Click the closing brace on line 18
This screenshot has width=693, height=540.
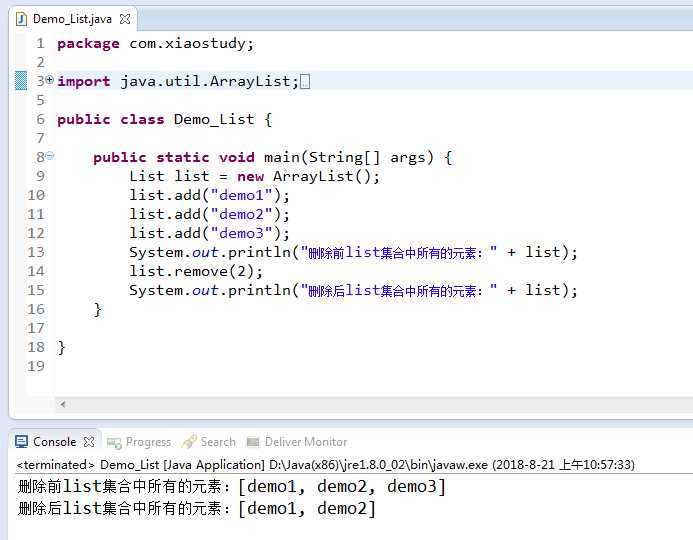point(61,347)
